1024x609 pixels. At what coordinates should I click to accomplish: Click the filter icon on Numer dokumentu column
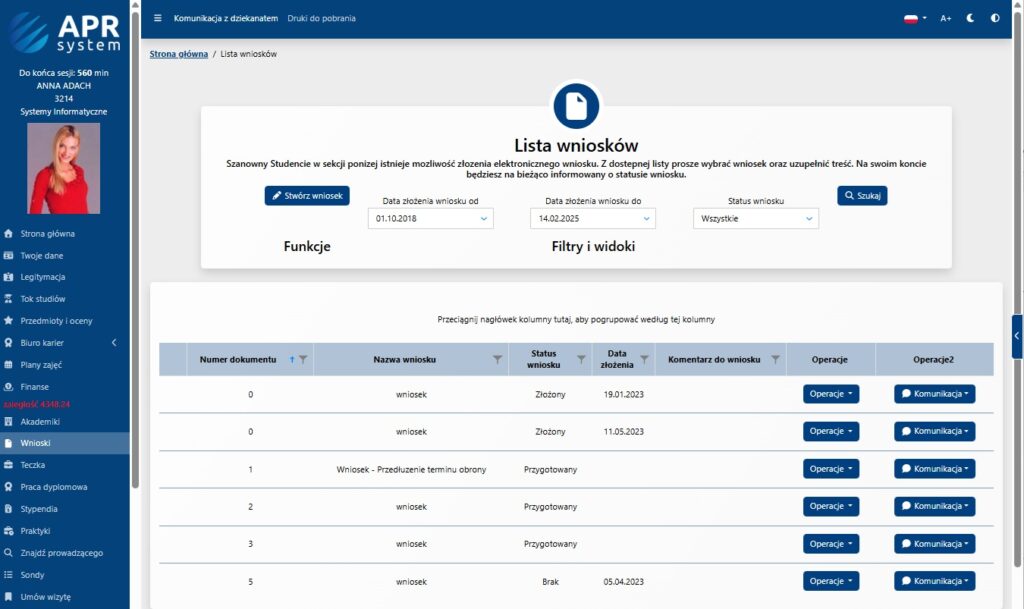pyautogui.click(x=303, y=359)
